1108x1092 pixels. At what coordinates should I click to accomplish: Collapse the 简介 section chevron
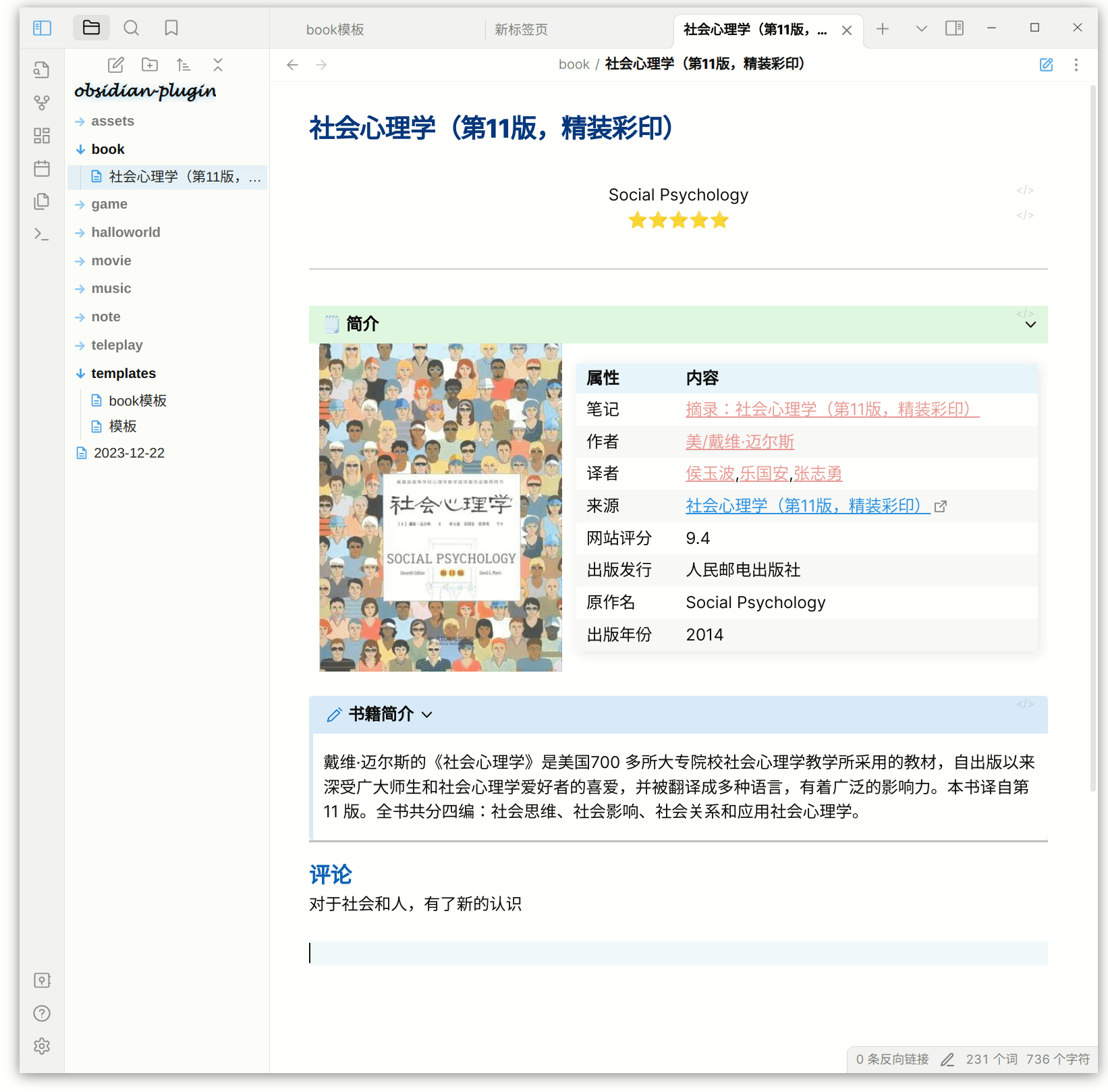1030,325
